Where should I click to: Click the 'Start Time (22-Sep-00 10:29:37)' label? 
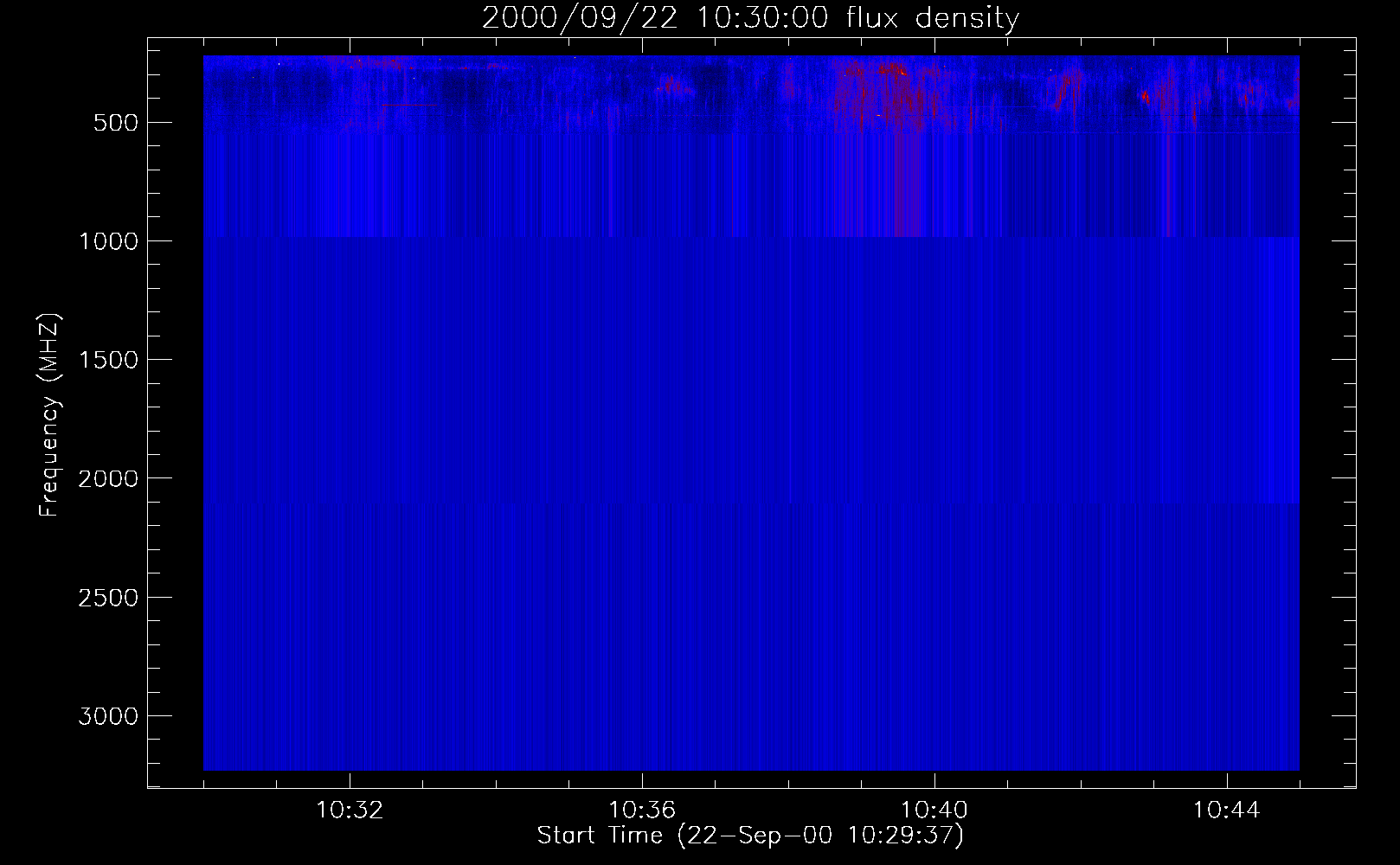tap(750, 836)
